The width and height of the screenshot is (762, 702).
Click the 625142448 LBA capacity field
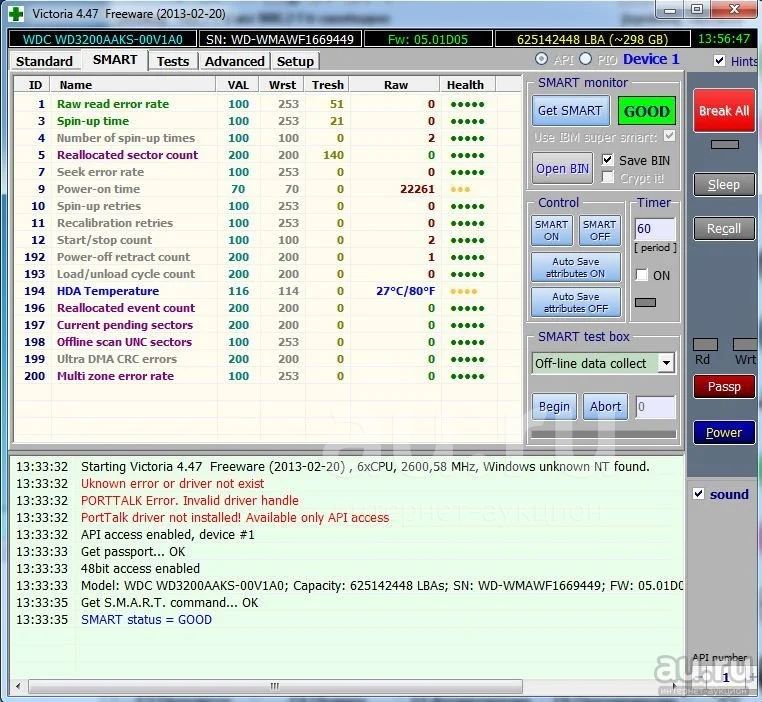[x=592, y=39]
